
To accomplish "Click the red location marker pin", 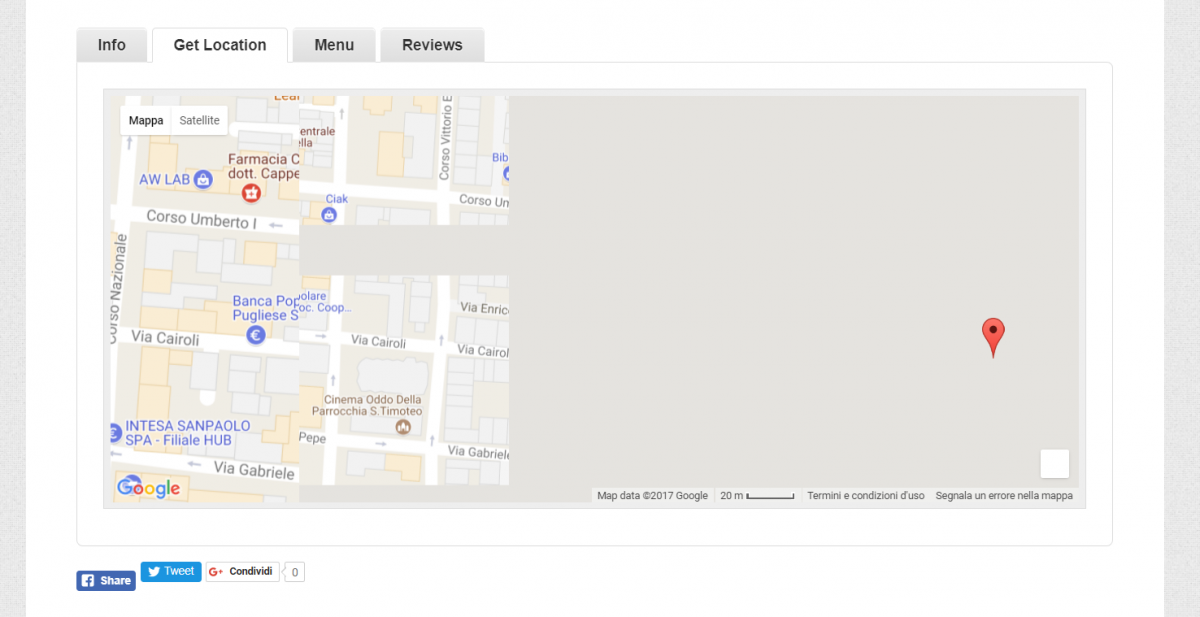I will (x=993, y=337).
